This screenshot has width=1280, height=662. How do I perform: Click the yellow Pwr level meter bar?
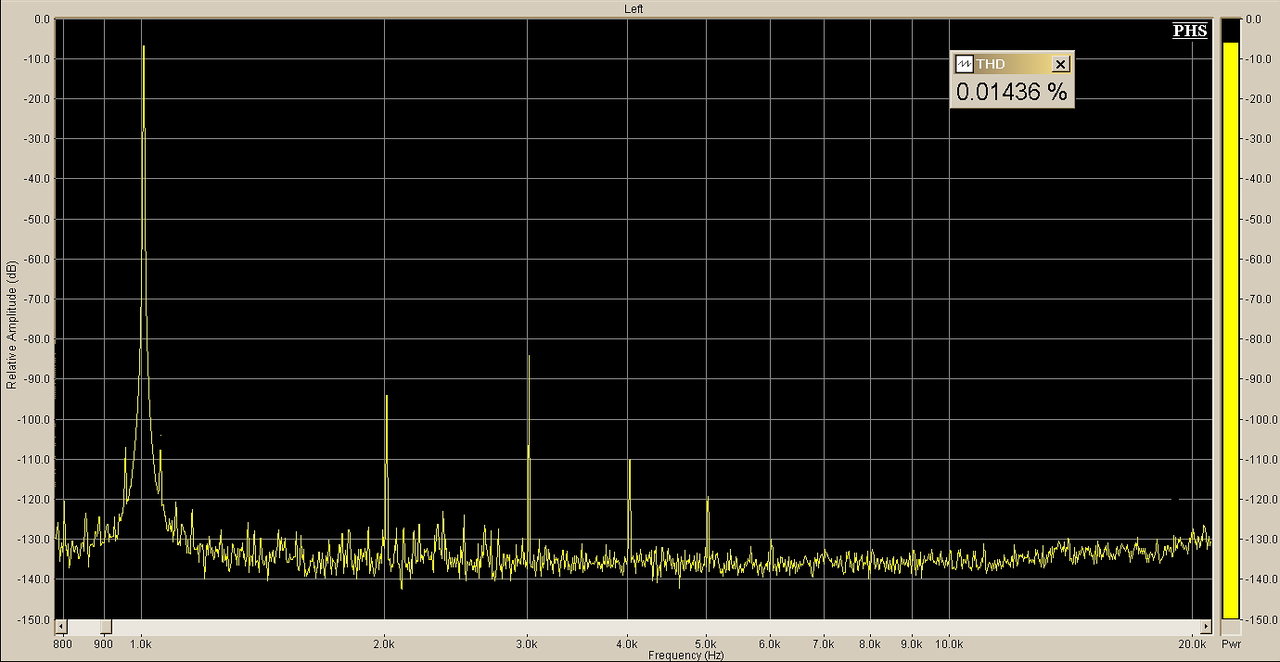1231,331
